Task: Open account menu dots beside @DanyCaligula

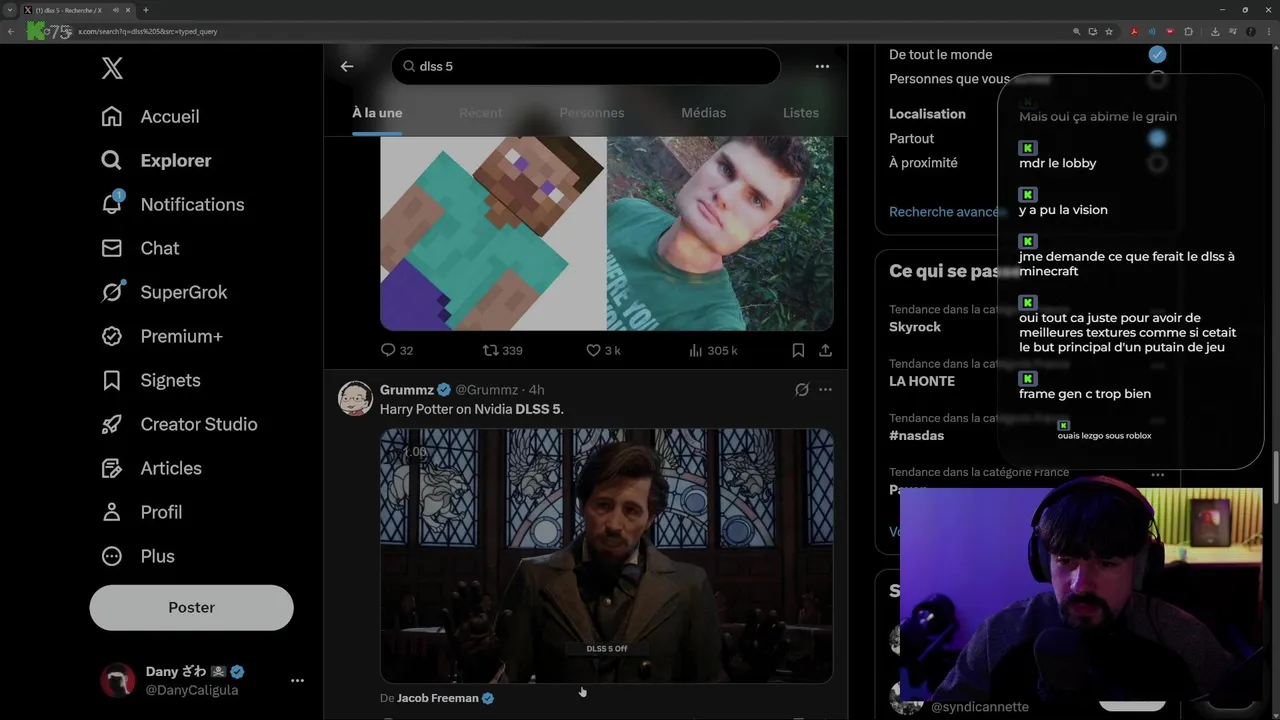Action: point(297,680)
